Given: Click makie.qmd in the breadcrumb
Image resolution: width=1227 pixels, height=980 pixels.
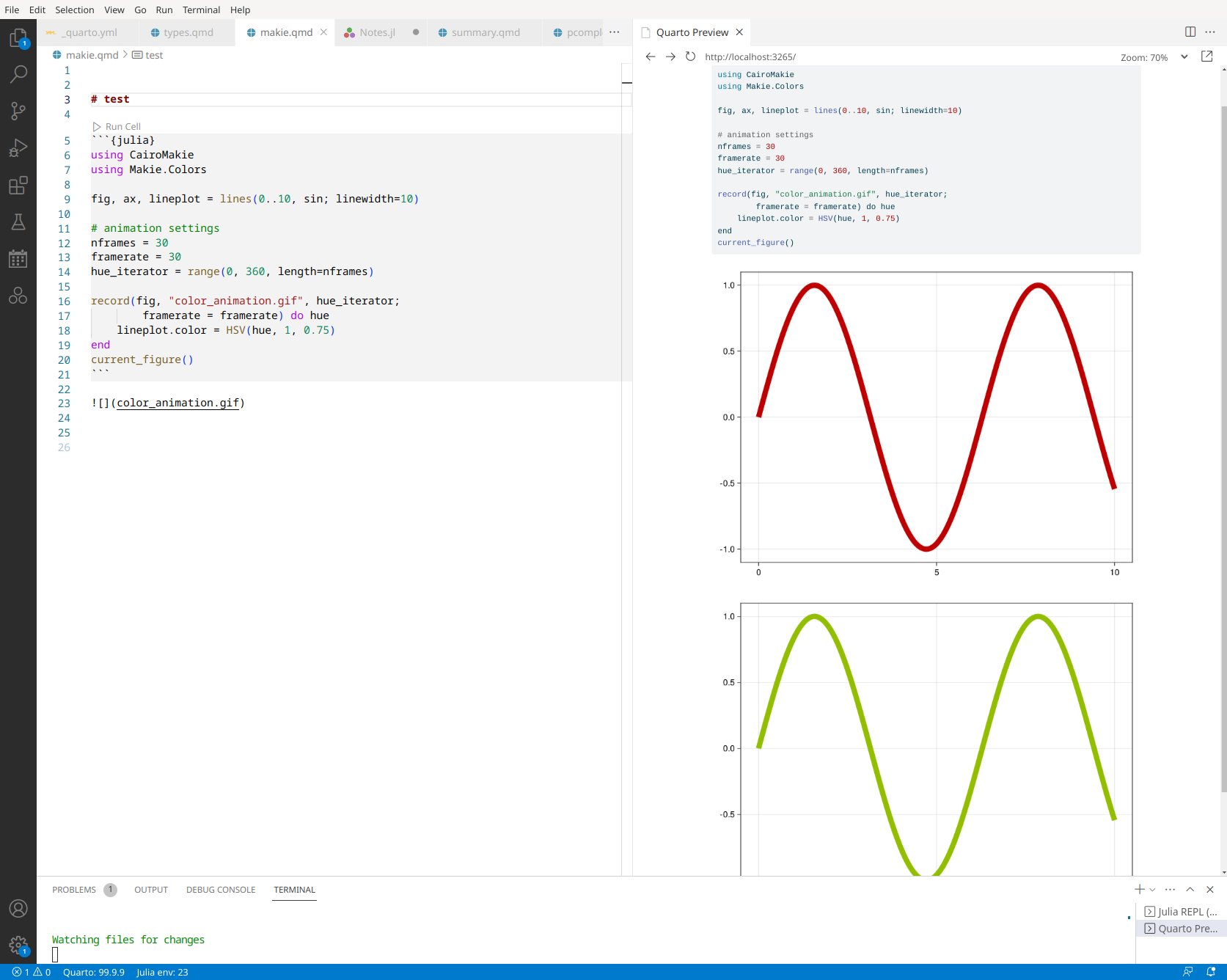Looking at the screenshot, I should [x=92, y=55].
